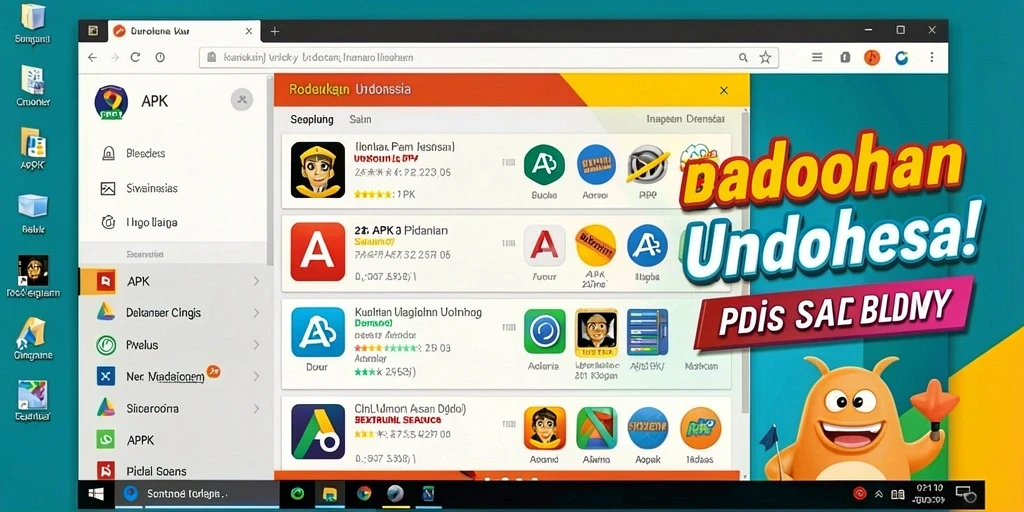
Task: Go back in the browser
Action: pyautogui.click(x=92, y=57)
